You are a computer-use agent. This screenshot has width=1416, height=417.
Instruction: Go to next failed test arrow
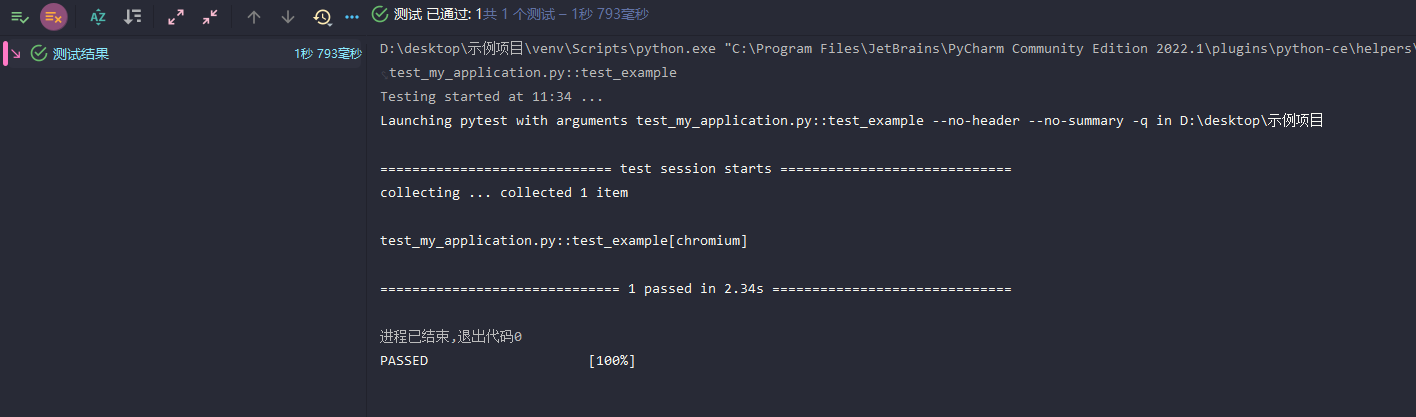(288, 16)
